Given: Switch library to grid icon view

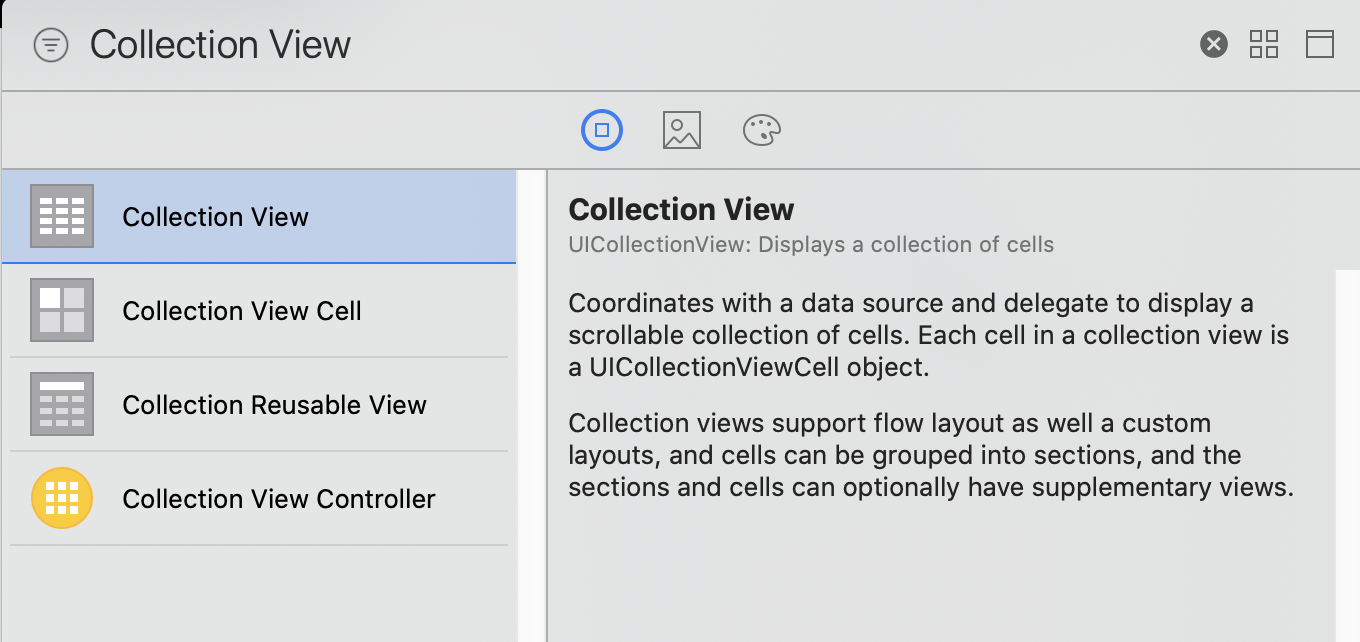Looking at the screenshot, I should click(x=1264, y=44).
